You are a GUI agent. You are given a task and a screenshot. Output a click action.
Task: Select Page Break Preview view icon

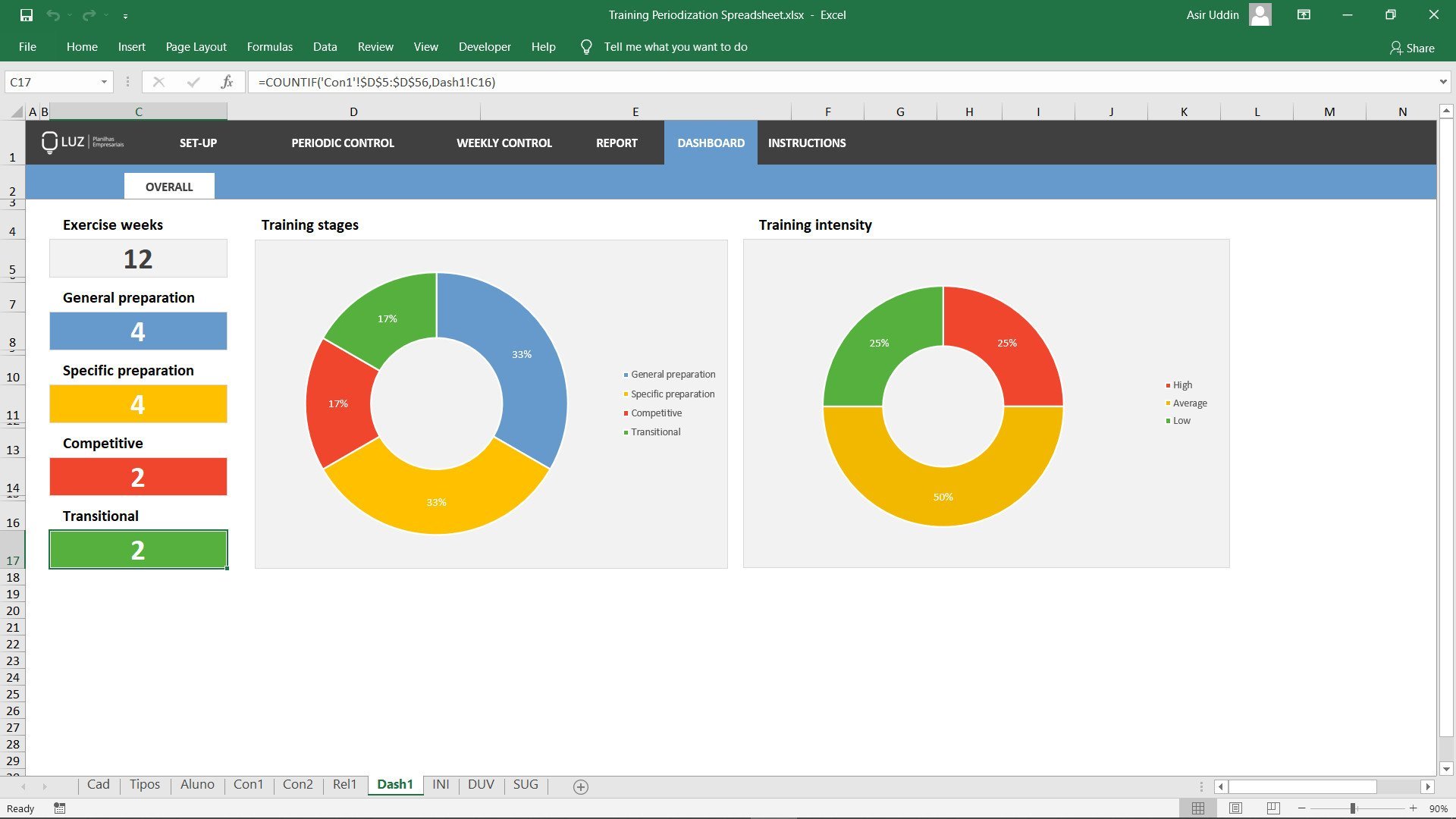tap(1273, 808)
